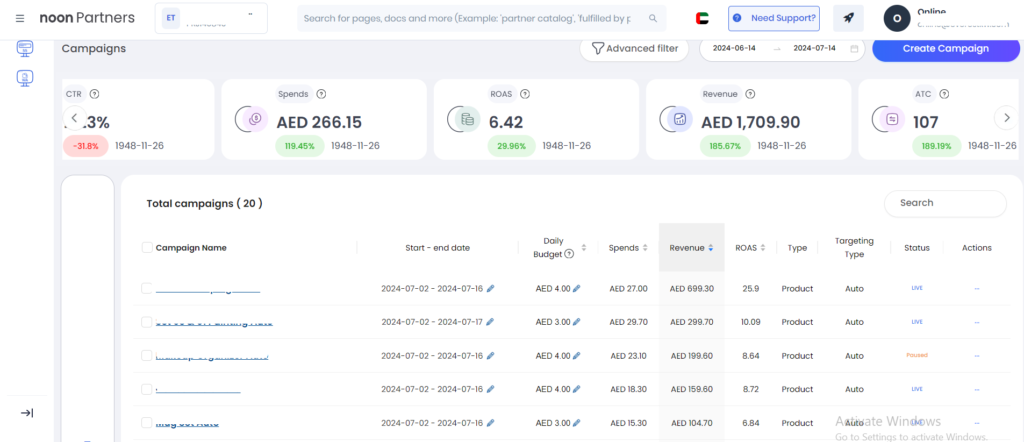Edit the end date 2024-07-17 with pencil icon
The image size is (1024, 442).
(490, 323)
